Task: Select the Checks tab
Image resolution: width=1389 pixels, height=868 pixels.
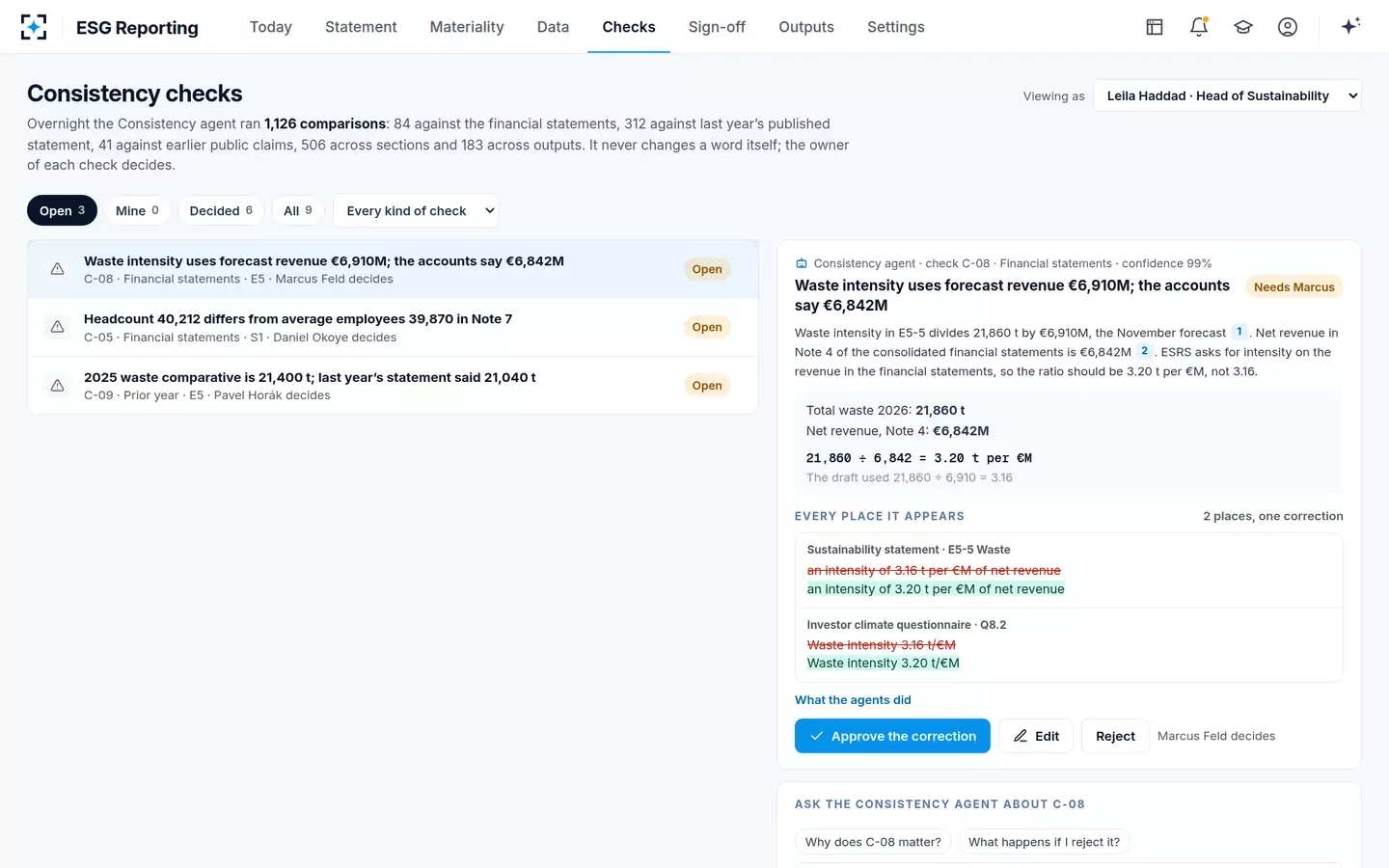Action: pos(629,27)
